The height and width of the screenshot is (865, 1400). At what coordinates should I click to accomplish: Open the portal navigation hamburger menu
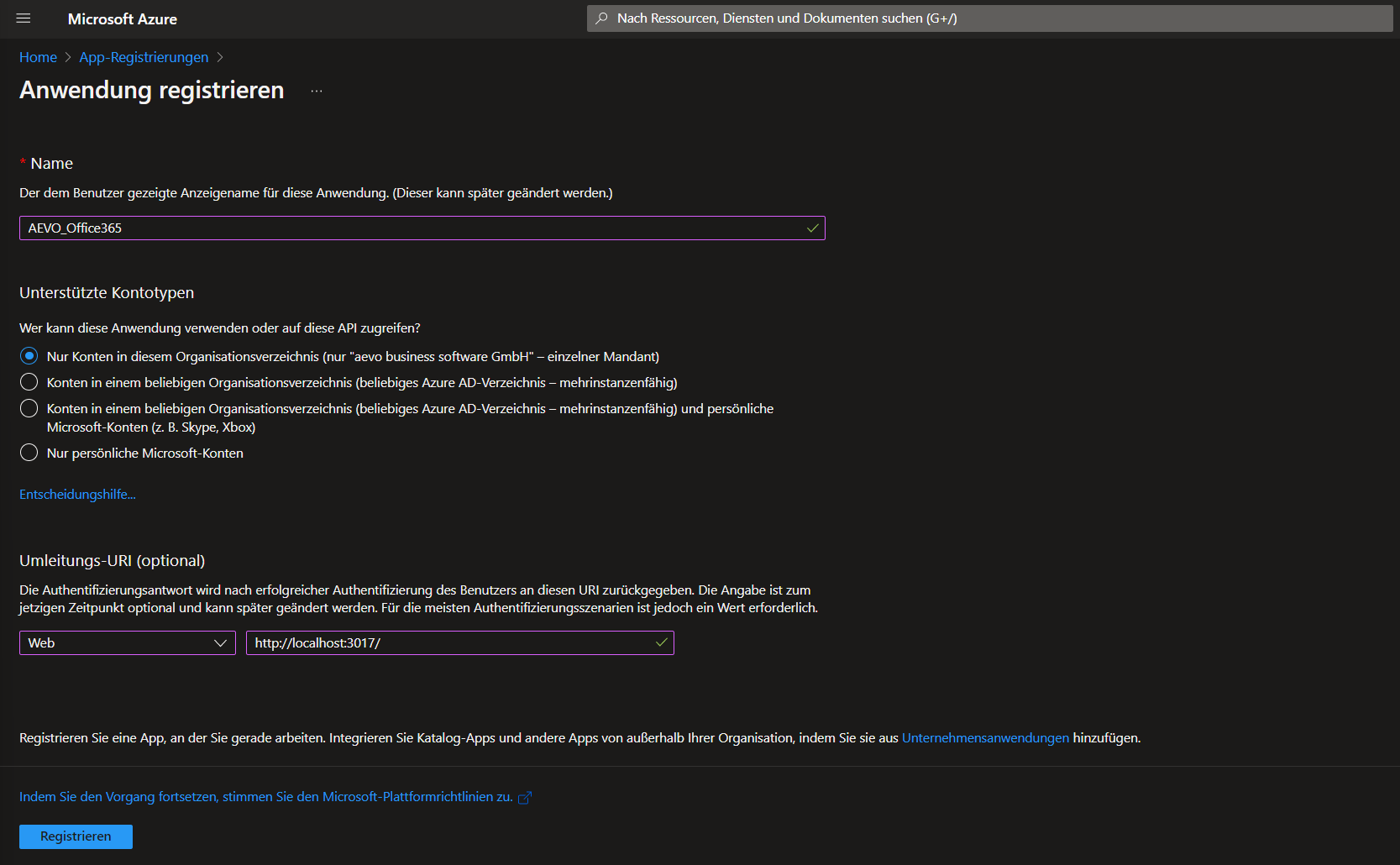[23, 18]
